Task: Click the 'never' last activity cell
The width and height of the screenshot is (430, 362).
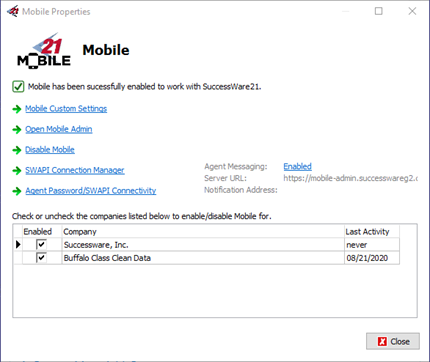Action: pos(372,245)
